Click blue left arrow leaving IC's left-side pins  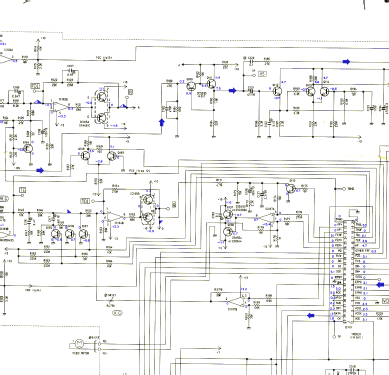pyautogui.click(x=311, y=315)
